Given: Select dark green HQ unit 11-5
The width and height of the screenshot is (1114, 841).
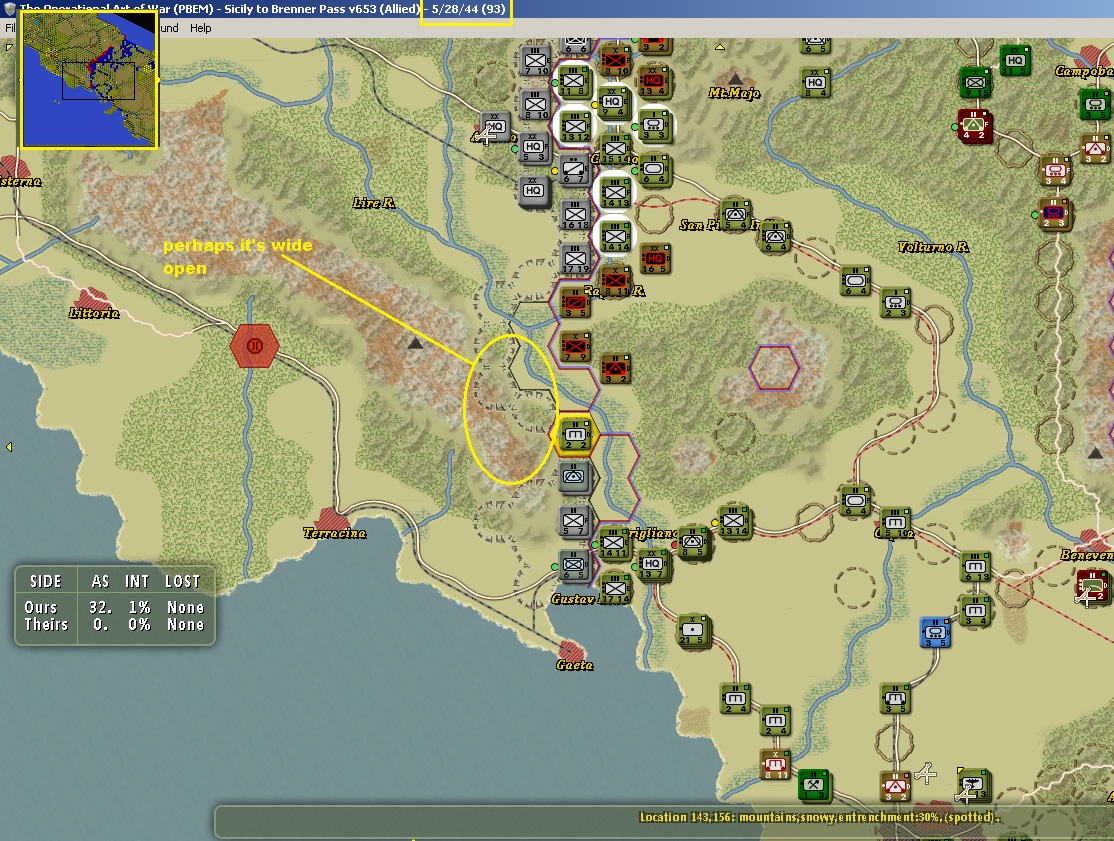Looking at the screenshot, I should tap(1016, 61).
